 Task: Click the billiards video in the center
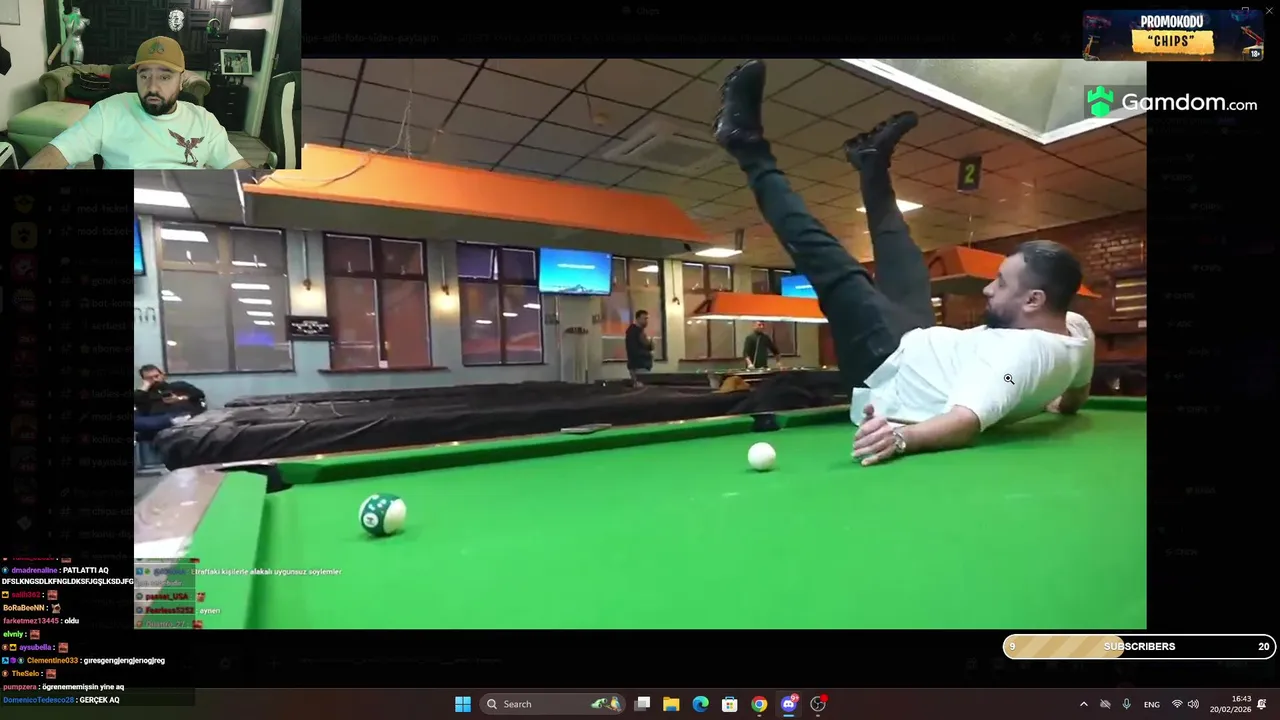640,343
